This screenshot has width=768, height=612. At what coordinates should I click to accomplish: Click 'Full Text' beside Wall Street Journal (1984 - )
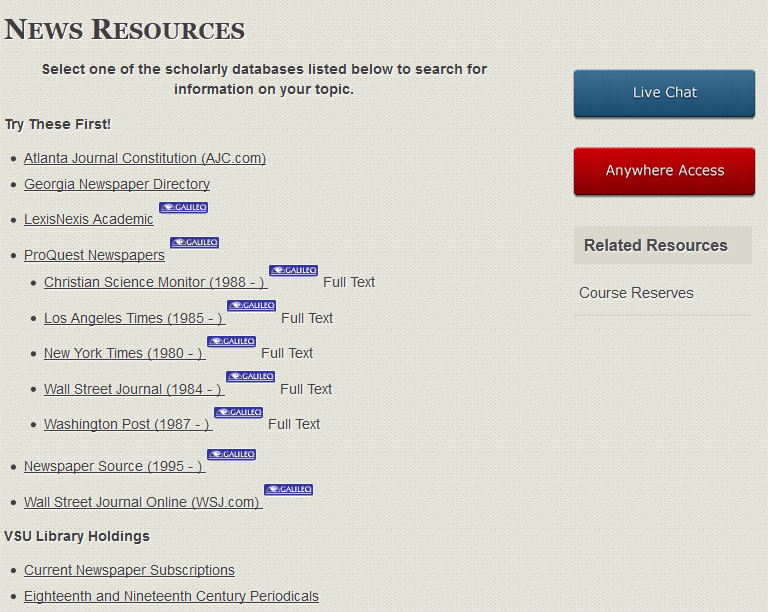[306, 389]
